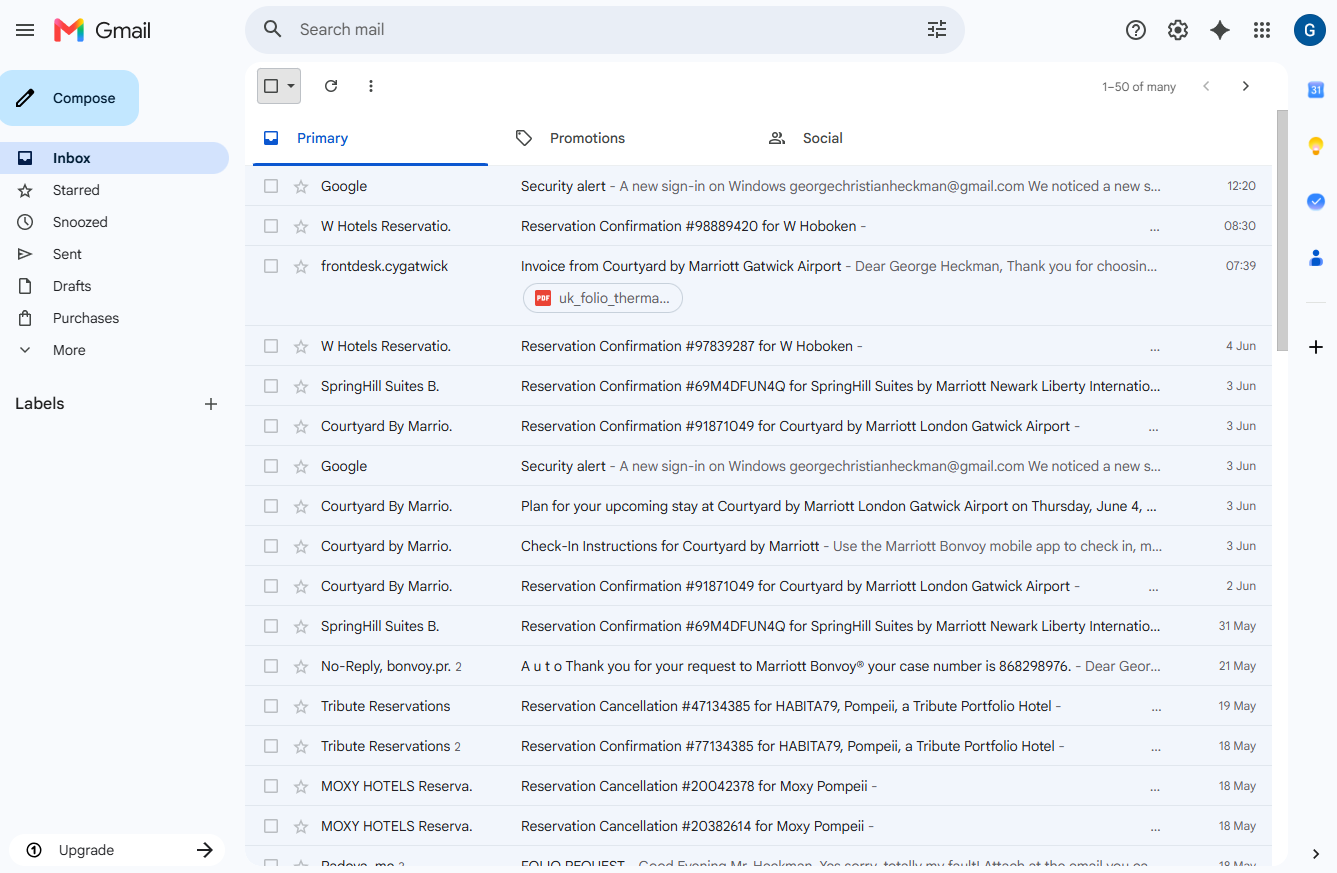Viewport: 1337px width, 873px height.
Task: Open Reservation Confirmation #77134385 HABITA79 email
Action: [x=758, y=746]
